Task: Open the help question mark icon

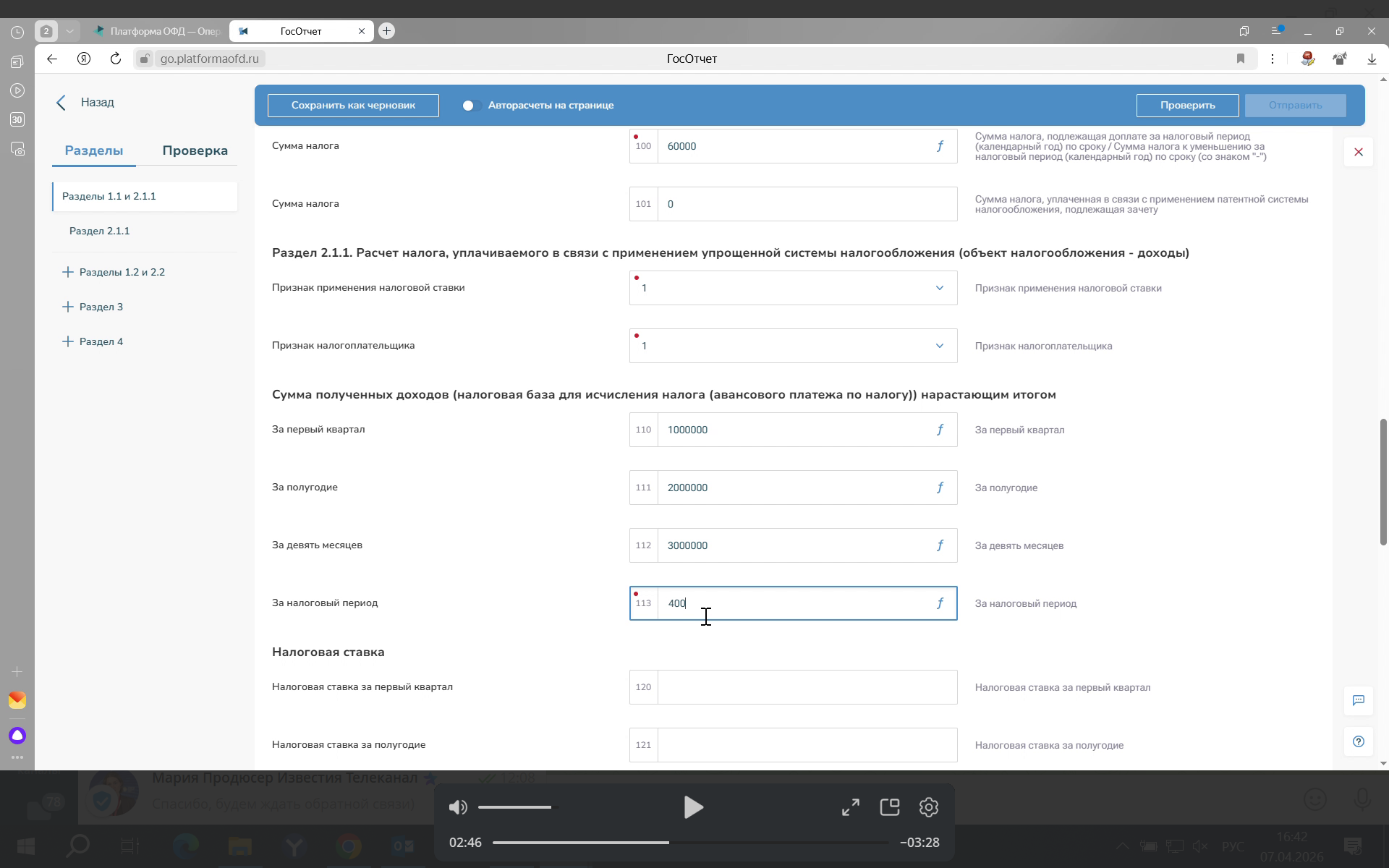Action: [x=1358, y=741]
